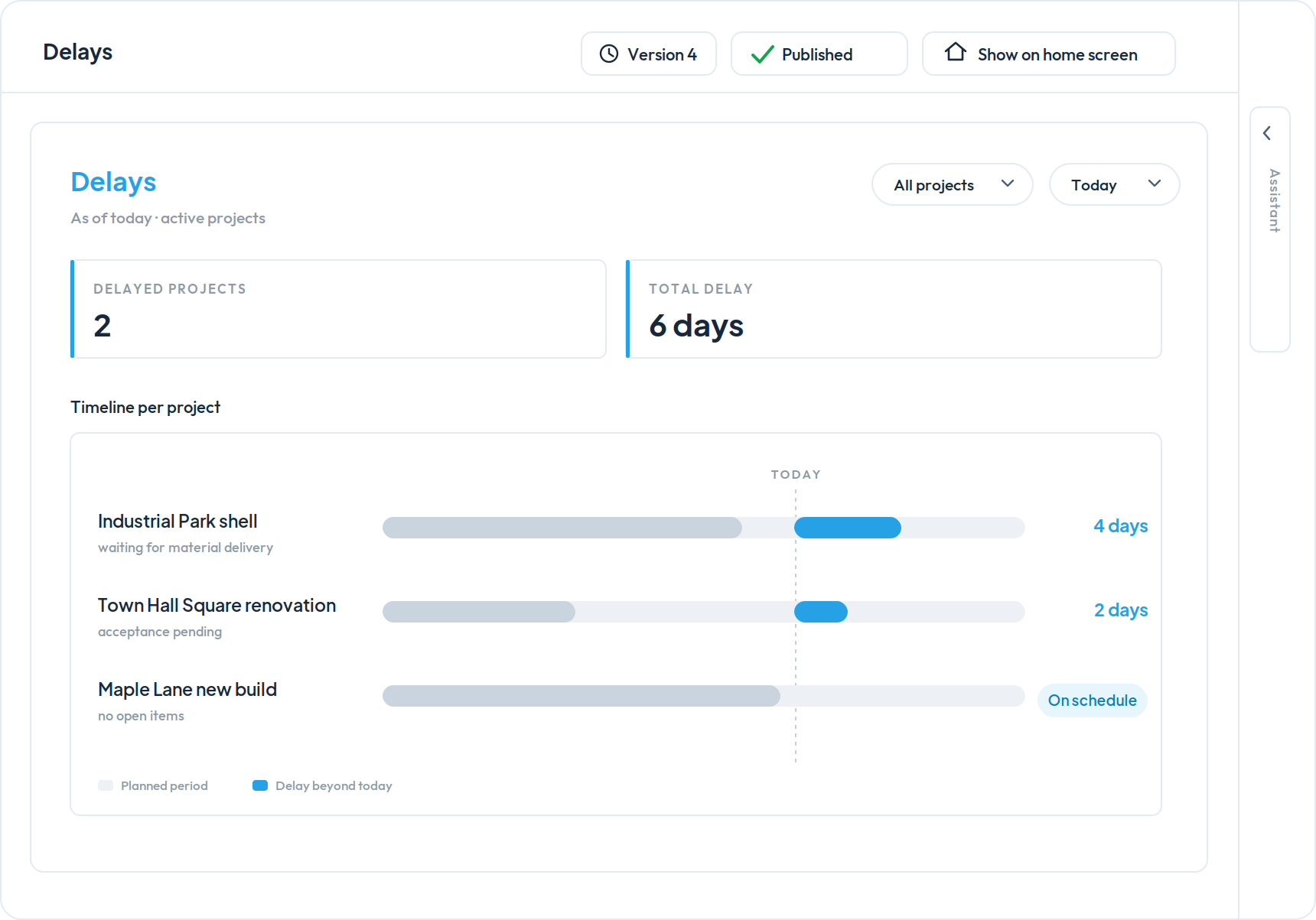The image size is (1316, 920).
Task: Open the Version 4 history button
Action: 649,54
